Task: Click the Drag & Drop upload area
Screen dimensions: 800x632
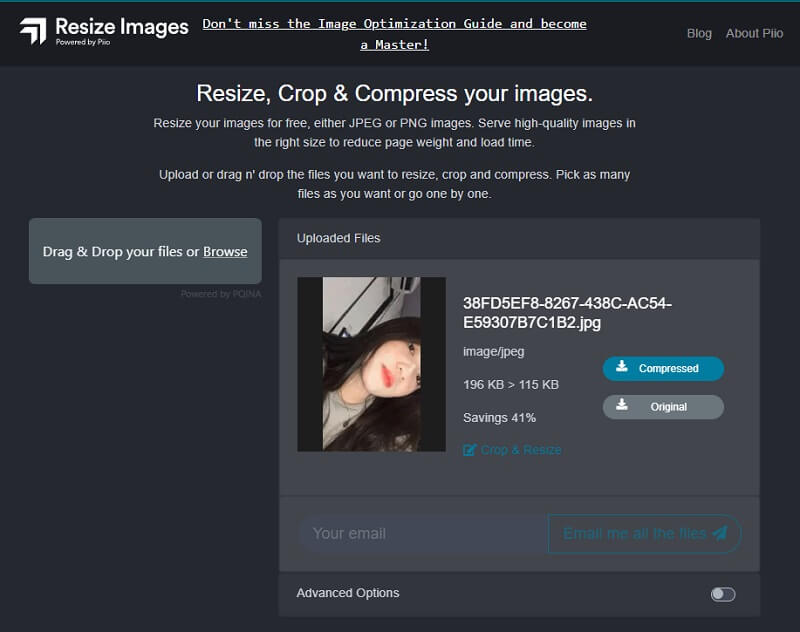Action: [x=145, y=252]
